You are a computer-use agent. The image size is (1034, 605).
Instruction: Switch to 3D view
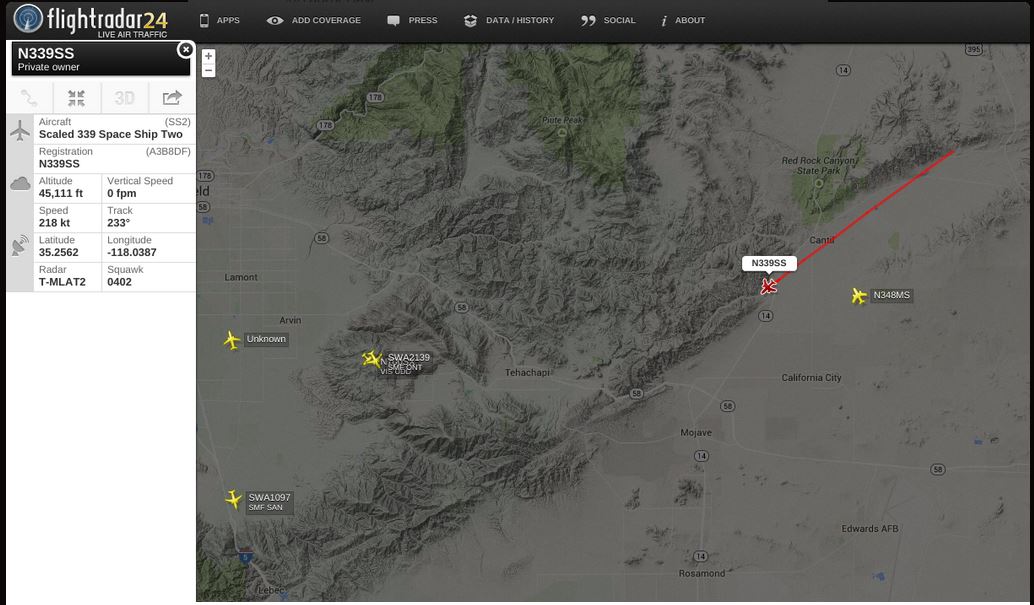pos(125,98)
